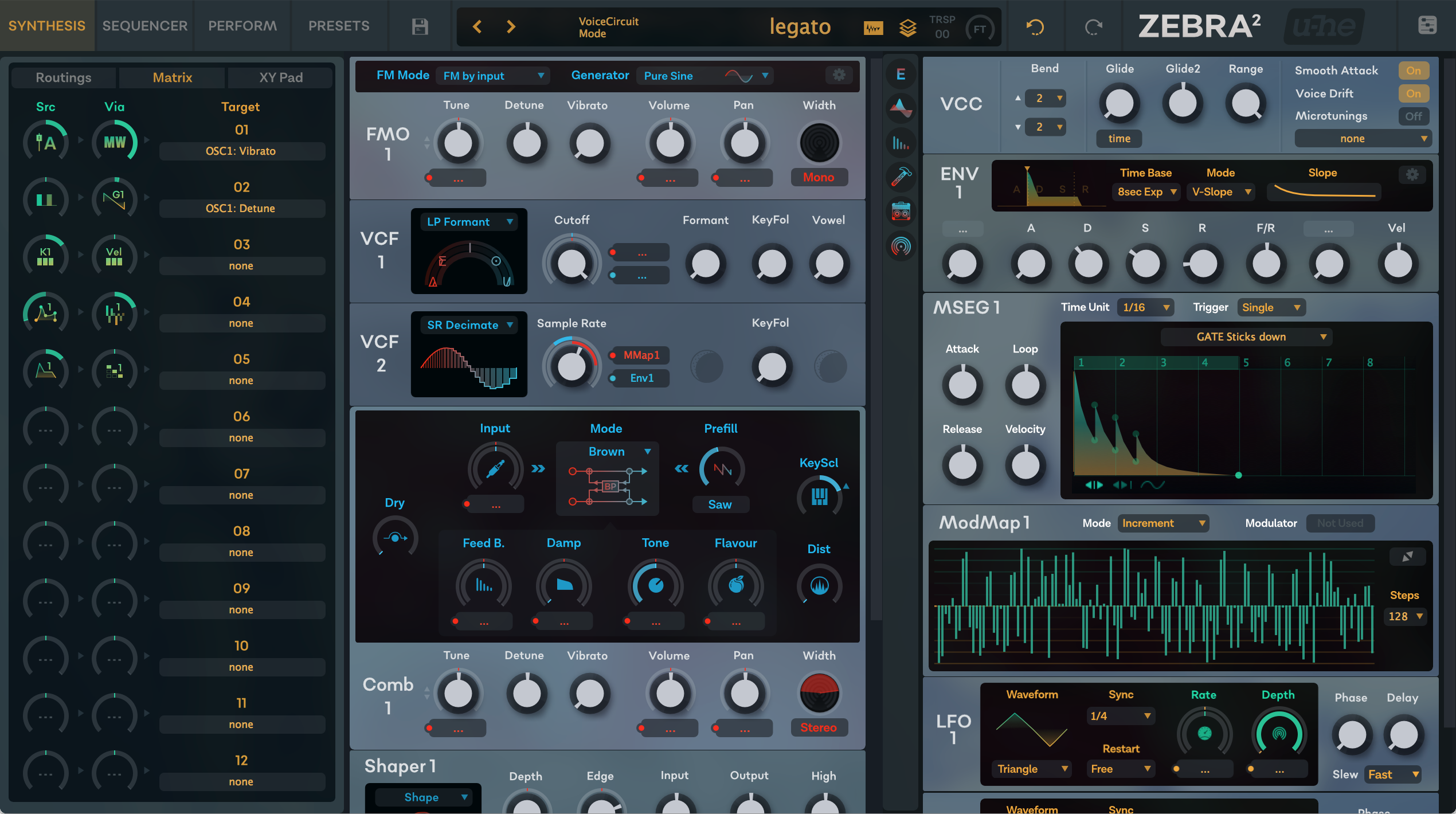Click the VCF 1 Cutoff knob
The height and width of the screenshot is (814, 1456).
click(572, 264)
